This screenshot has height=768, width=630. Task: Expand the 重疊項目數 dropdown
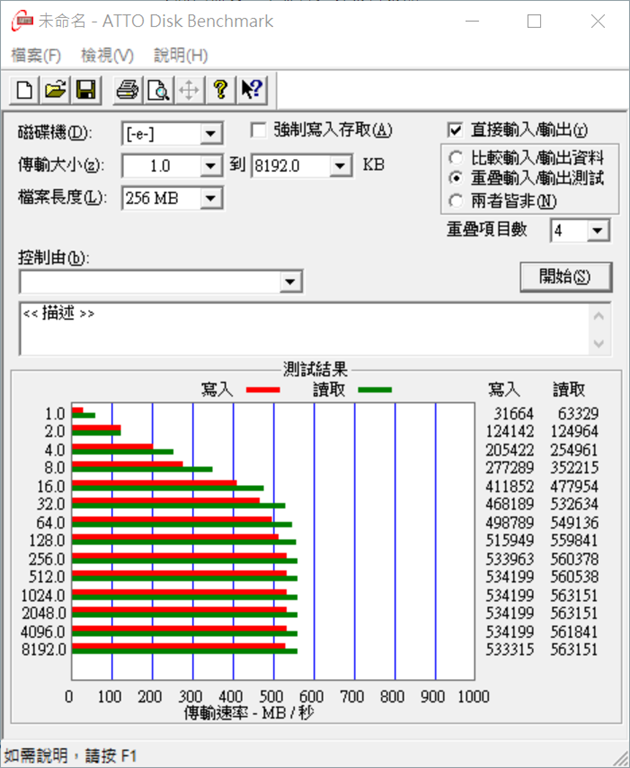pyautogui.click(x=597, y=231)
